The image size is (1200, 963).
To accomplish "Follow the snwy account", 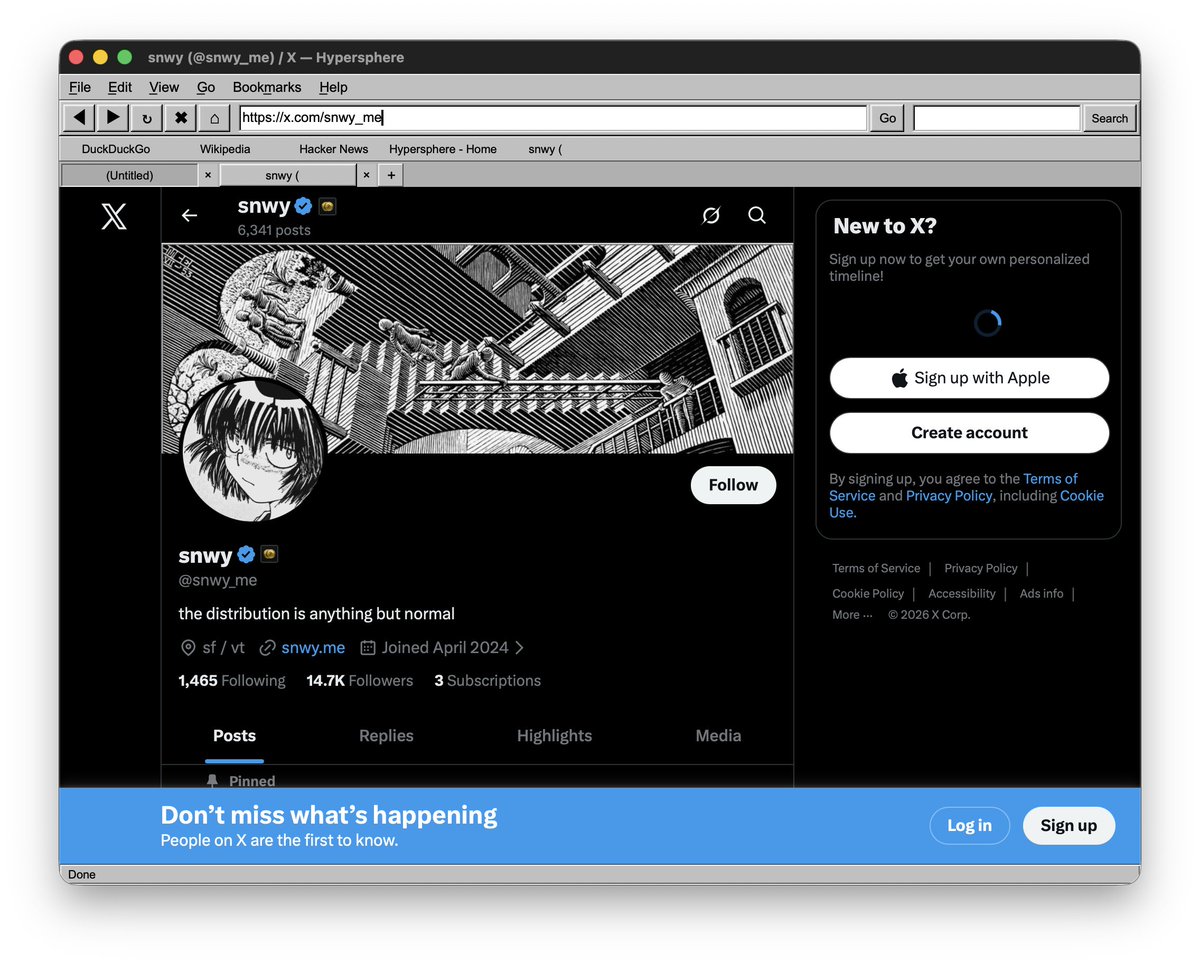I will (733, 485).
